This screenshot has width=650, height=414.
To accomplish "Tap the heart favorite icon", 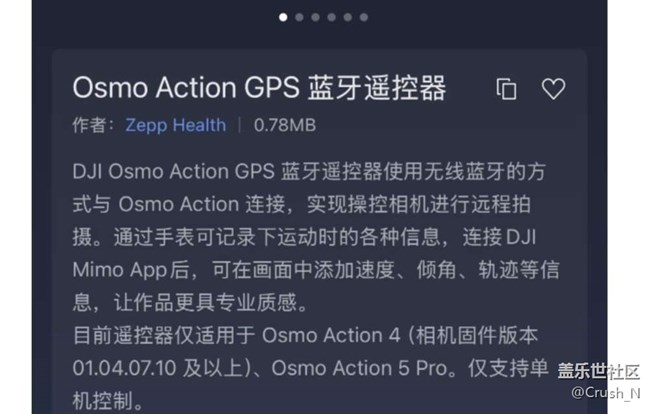I will (x=553, y=89).
